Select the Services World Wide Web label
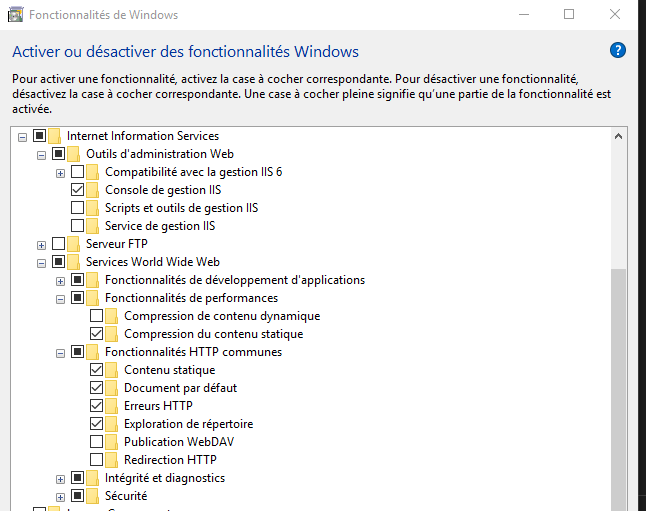Image resolution: width=646 pixels, height=511 pixels. 152,262
